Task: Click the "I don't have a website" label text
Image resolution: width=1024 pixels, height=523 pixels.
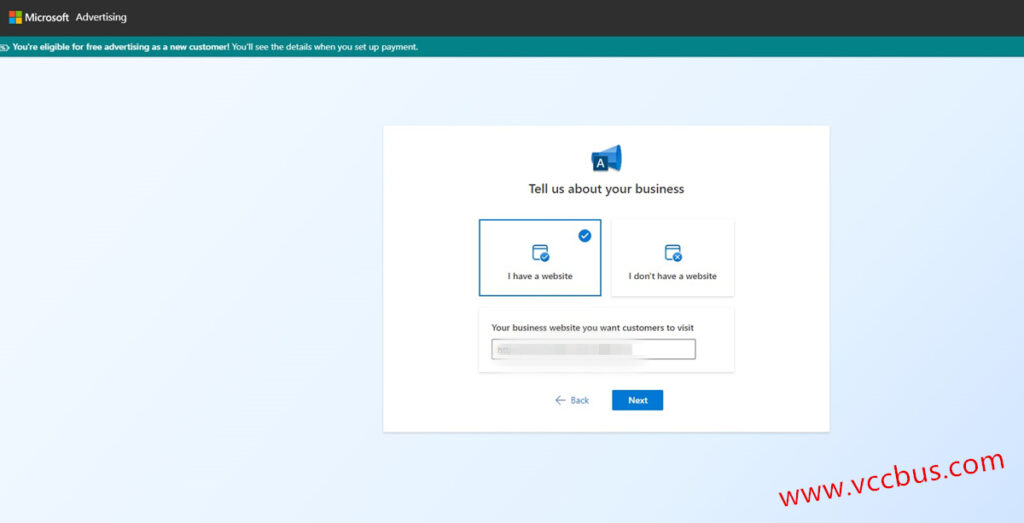Action: (672, 276)
